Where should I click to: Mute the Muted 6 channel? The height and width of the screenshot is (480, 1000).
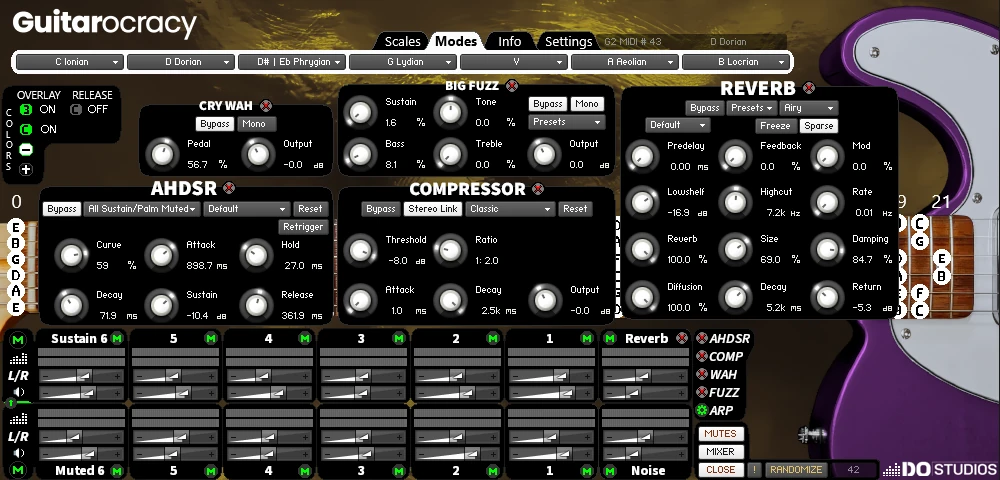coord(117,471)
